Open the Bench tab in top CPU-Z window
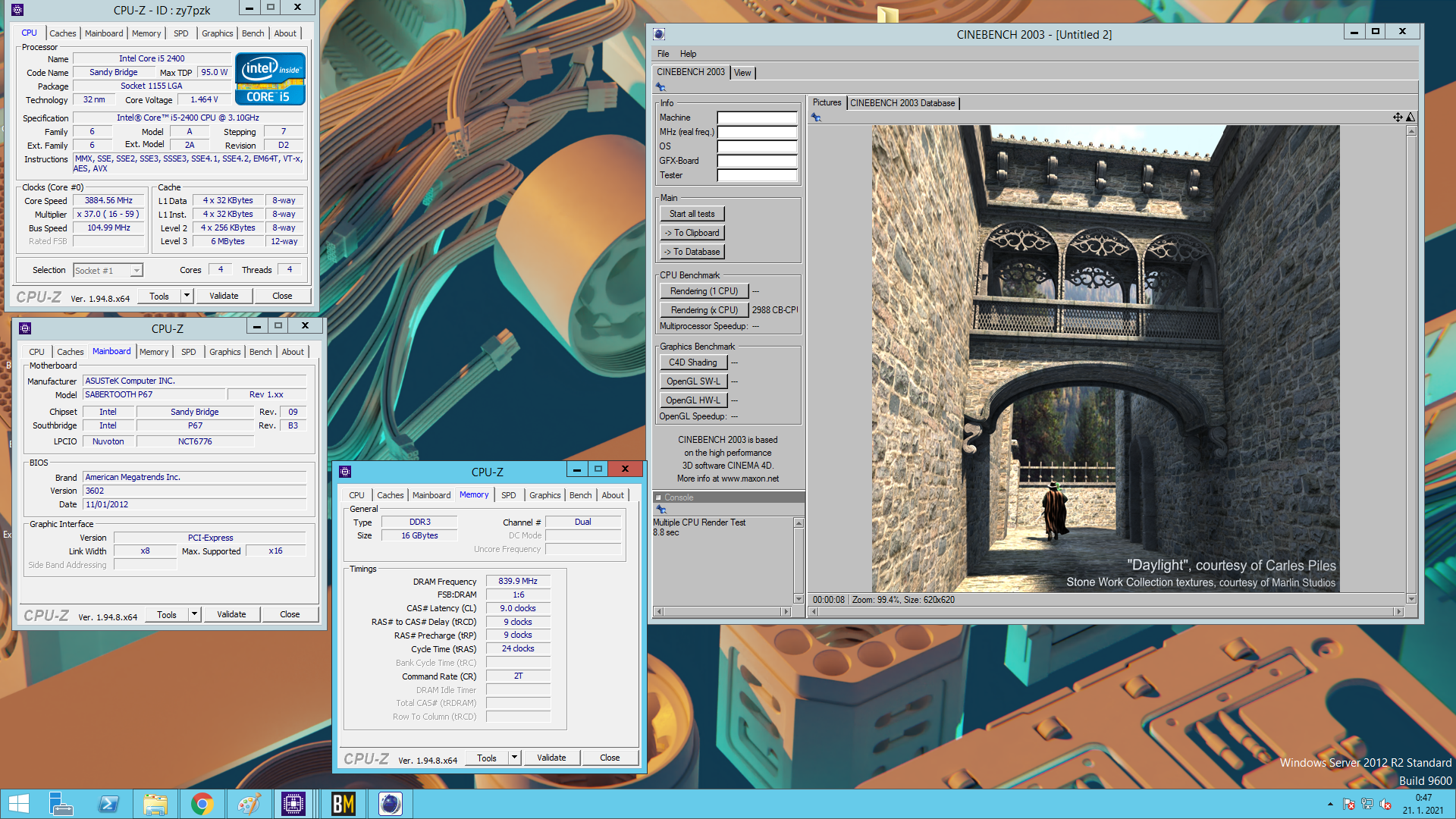 coord(253,33)
